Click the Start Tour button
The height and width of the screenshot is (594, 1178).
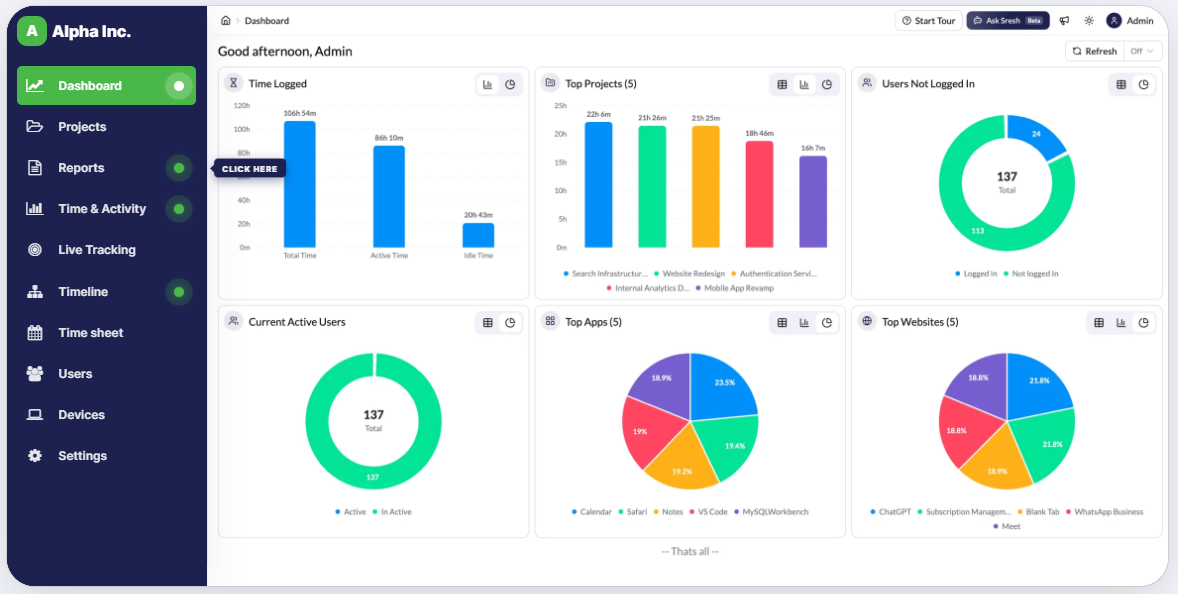929,21
